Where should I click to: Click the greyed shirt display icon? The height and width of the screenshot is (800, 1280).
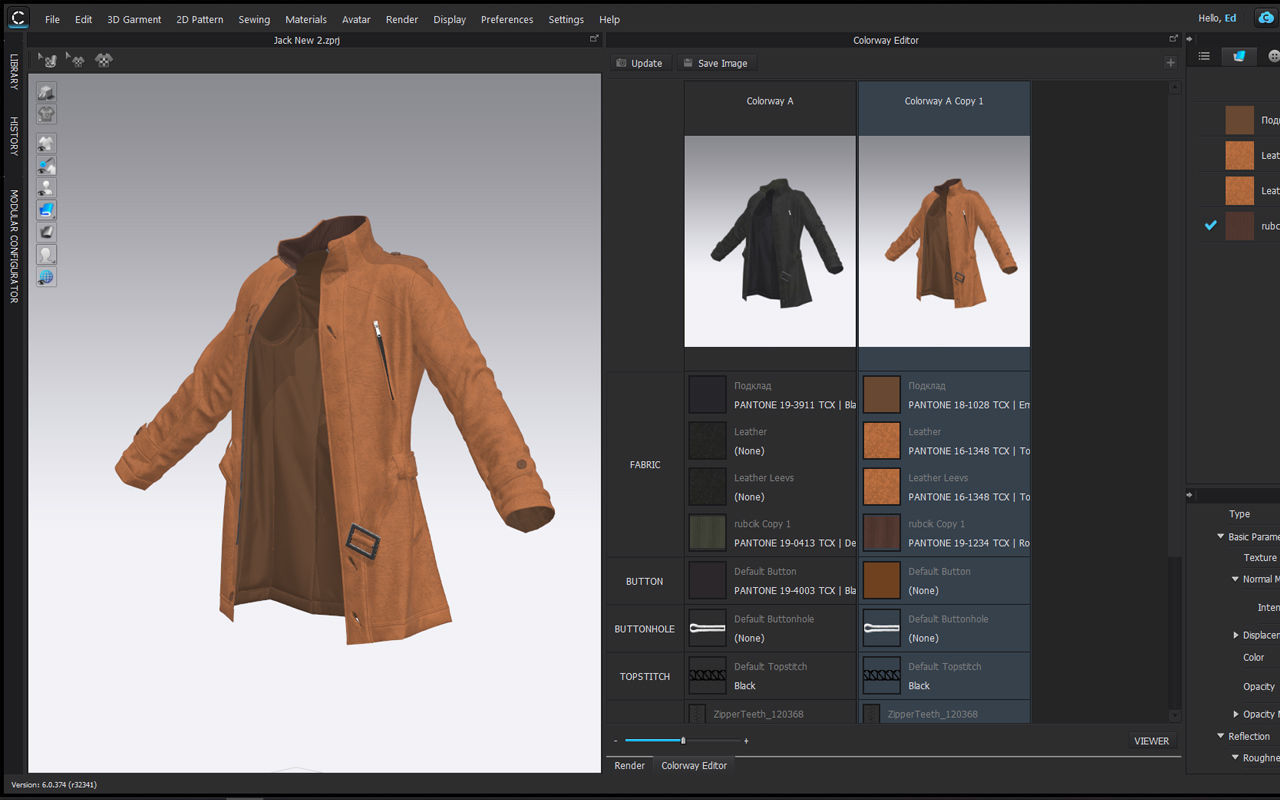point(46,114)
